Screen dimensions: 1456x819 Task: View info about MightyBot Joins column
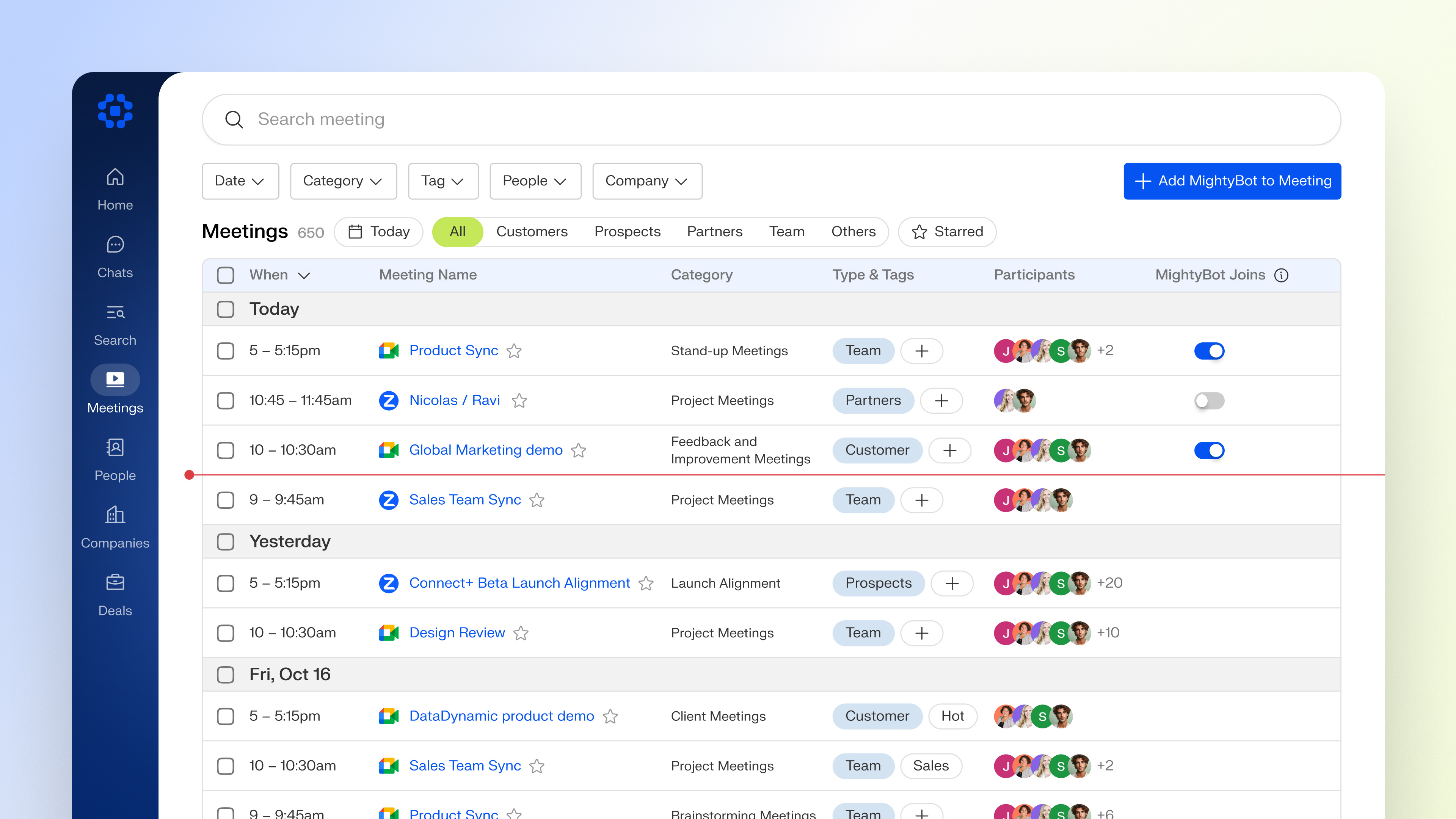(x=1281, y=275)
